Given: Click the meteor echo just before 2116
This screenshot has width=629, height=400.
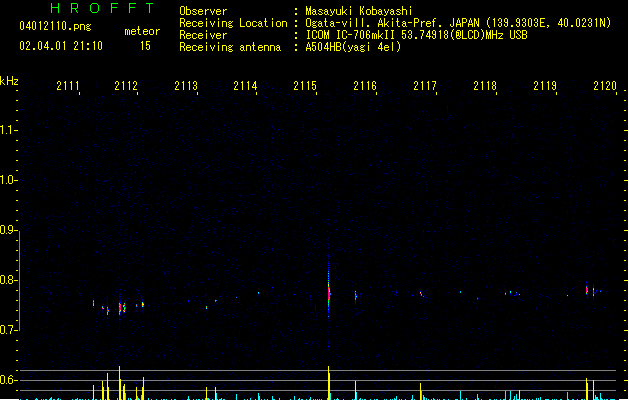Looking at the screenshot, I should (x=355, y=297).
